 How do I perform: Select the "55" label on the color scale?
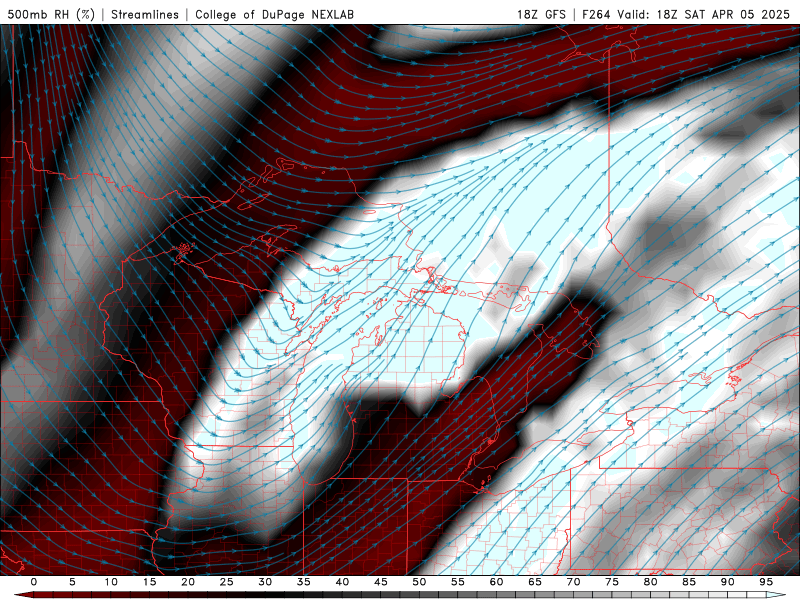[x=458, y=582]
